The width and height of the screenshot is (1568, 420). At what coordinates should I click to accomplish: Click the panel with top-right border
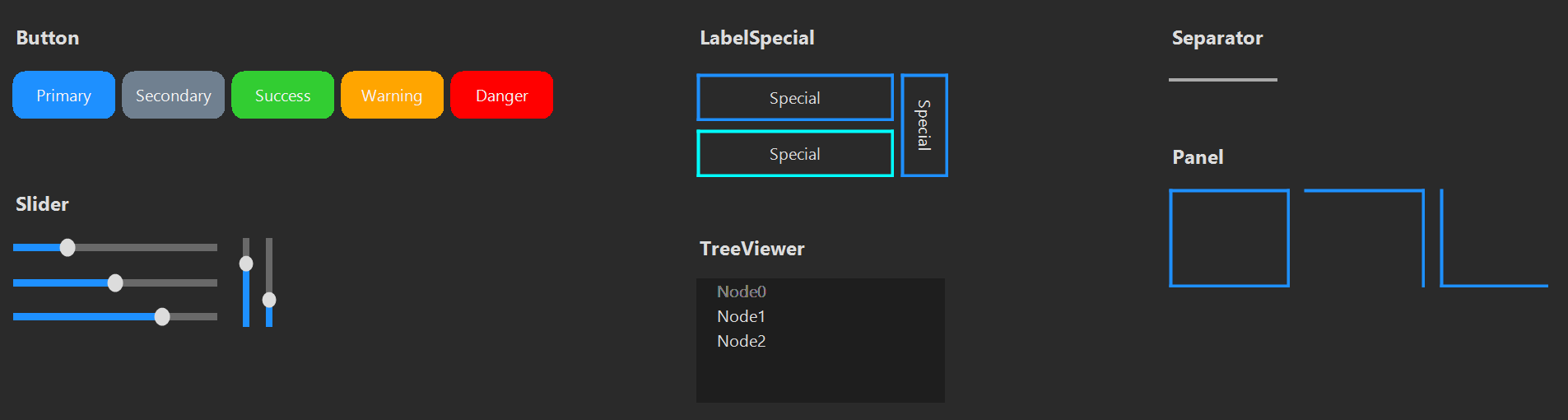(1364, 238)
